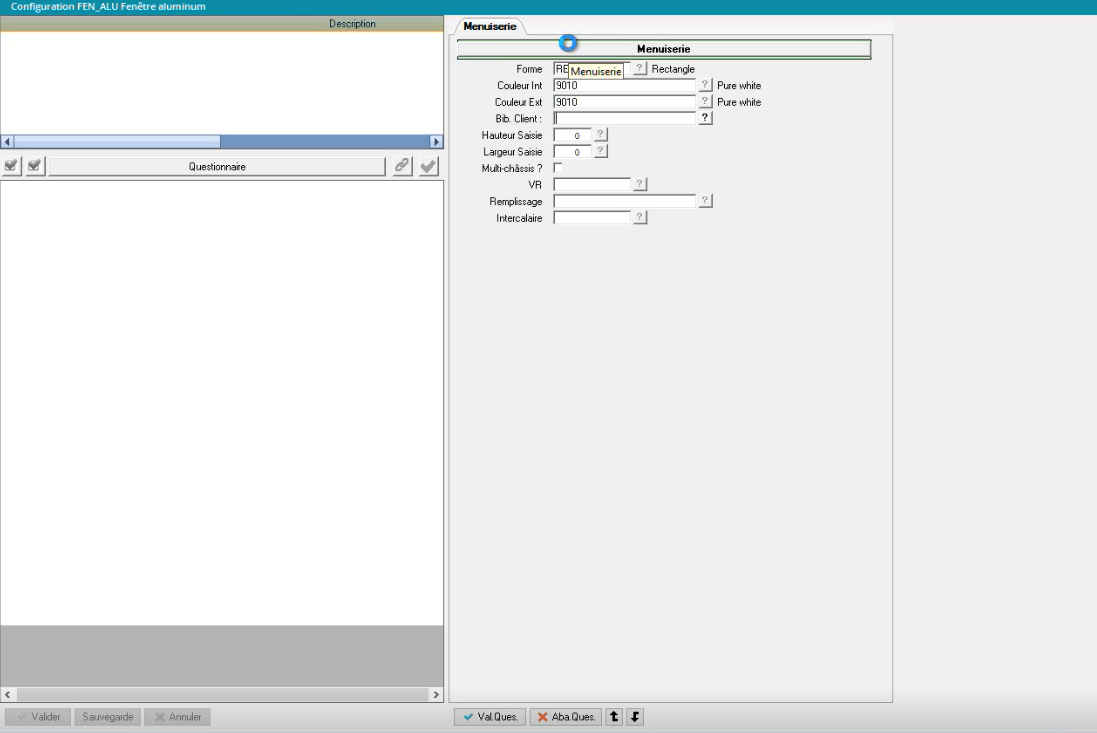Click the Description panel horizontal scrollbar
1097x733 pixels.
222,142
